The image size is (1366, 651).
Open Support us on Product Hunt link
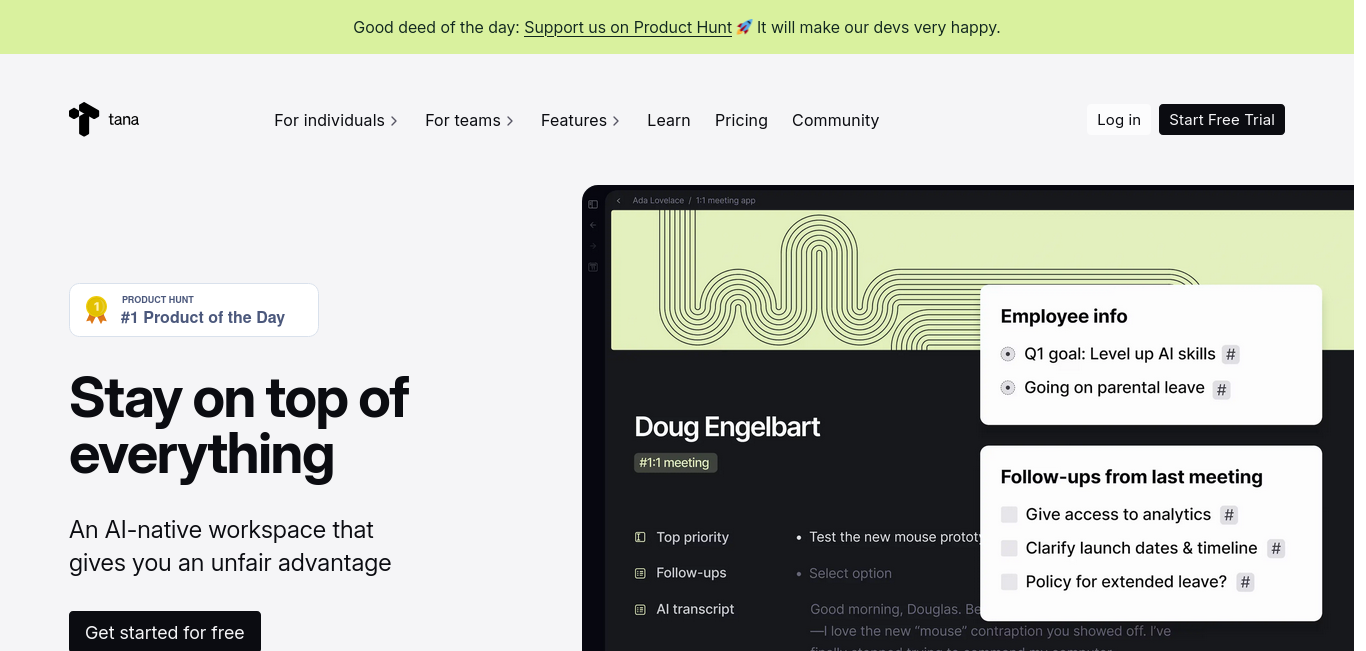pos(628,27)
